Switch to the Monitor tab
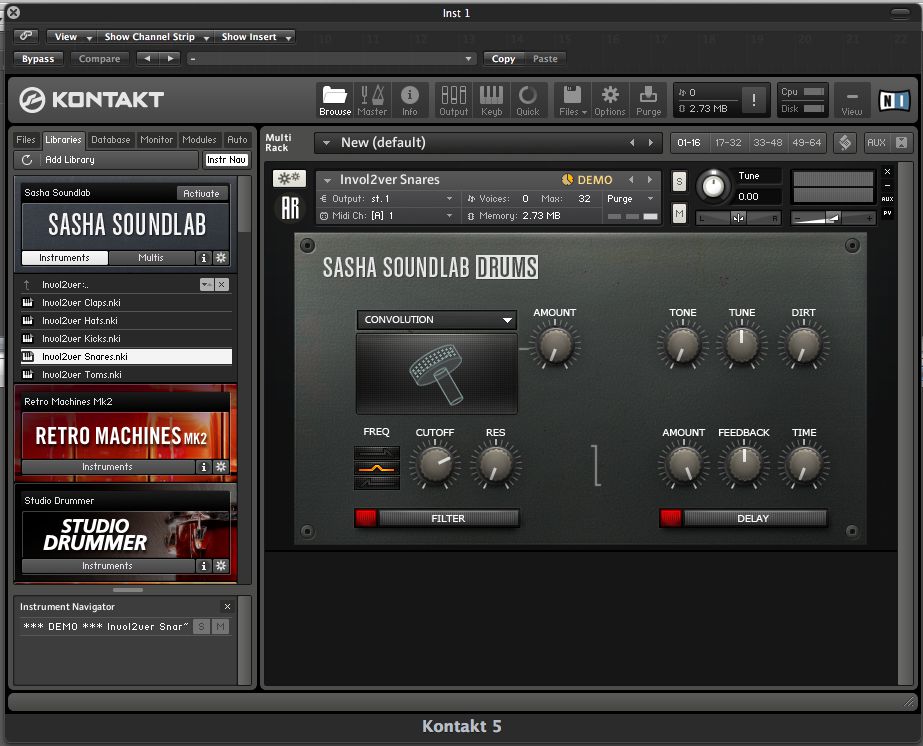923x746 pixels. (x=157, y=140)
